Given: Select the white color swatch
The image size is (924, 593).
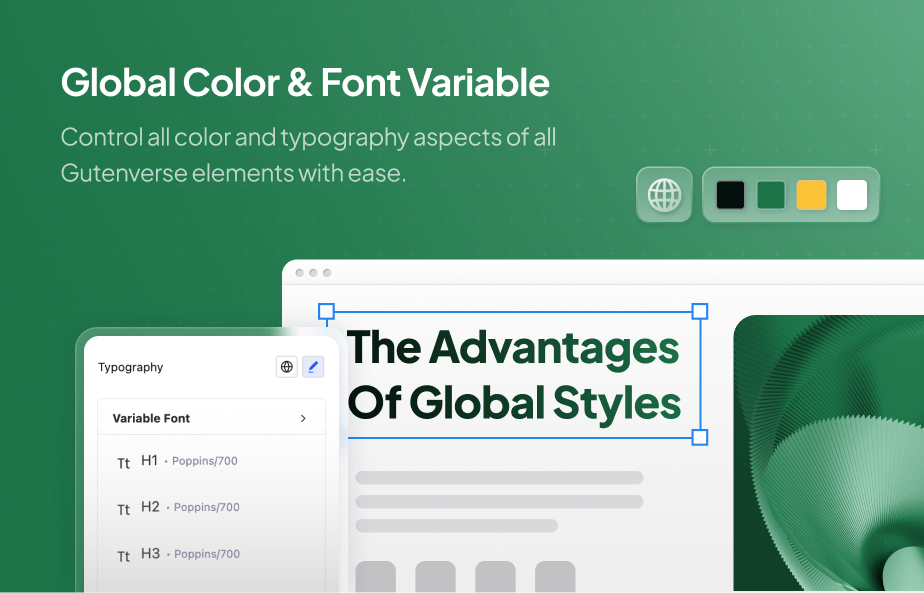Looking at the screenshot, I should coord(852,195).
